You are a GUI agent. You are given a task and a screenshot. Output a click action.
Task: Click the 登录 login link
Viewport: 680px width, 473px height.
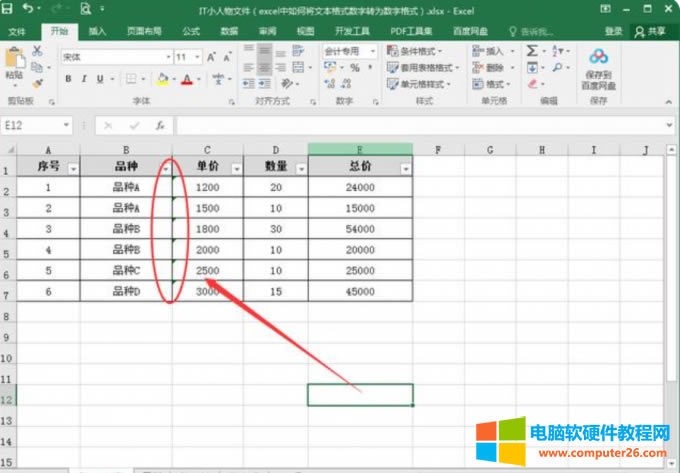coord(613,31)
